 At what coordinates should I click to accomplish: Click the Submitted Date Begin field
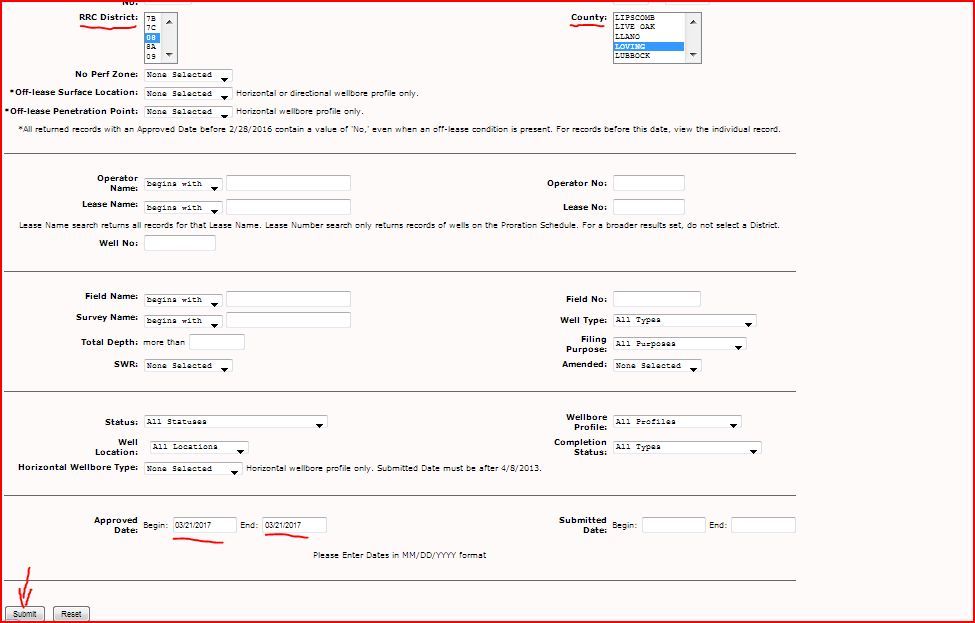pyautogui.click(x=674, y=525)
